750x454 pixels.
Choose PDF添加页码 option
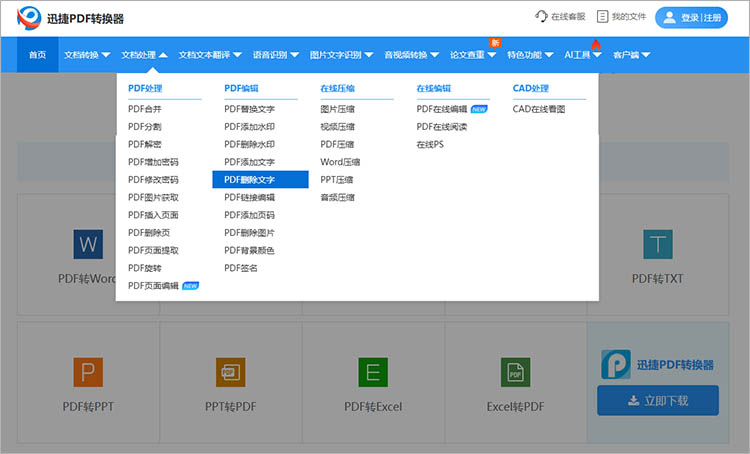pos(249,215)
